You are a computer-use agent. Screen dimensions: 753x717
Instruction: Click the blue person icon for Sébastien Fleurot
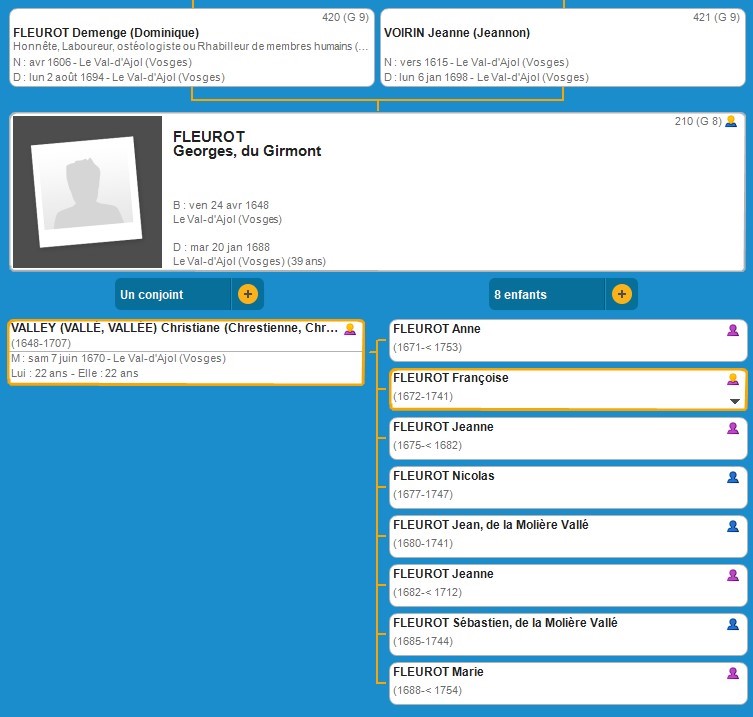click(x=733, y=624)
